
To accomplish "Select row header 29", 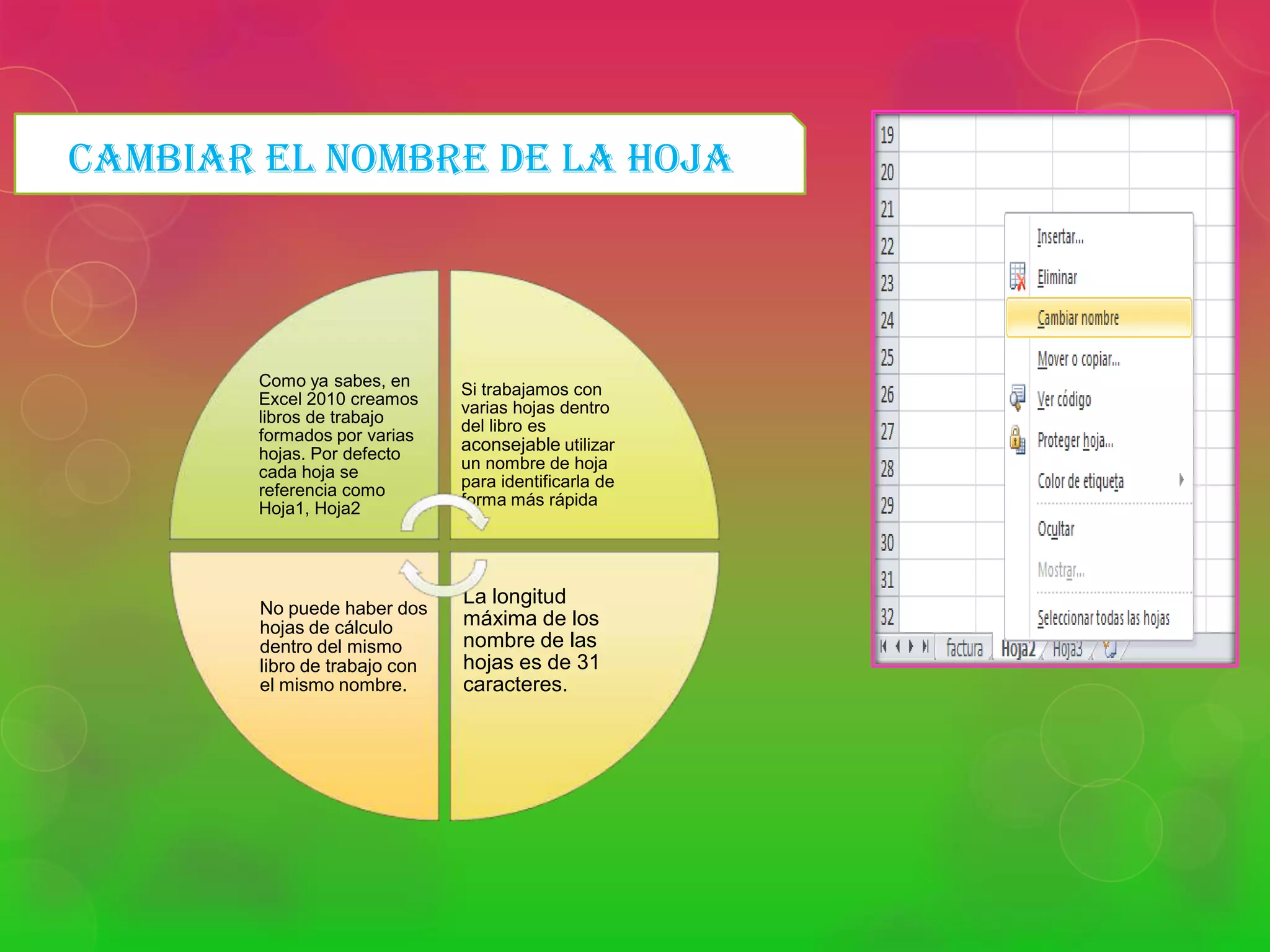I will 887,505.
